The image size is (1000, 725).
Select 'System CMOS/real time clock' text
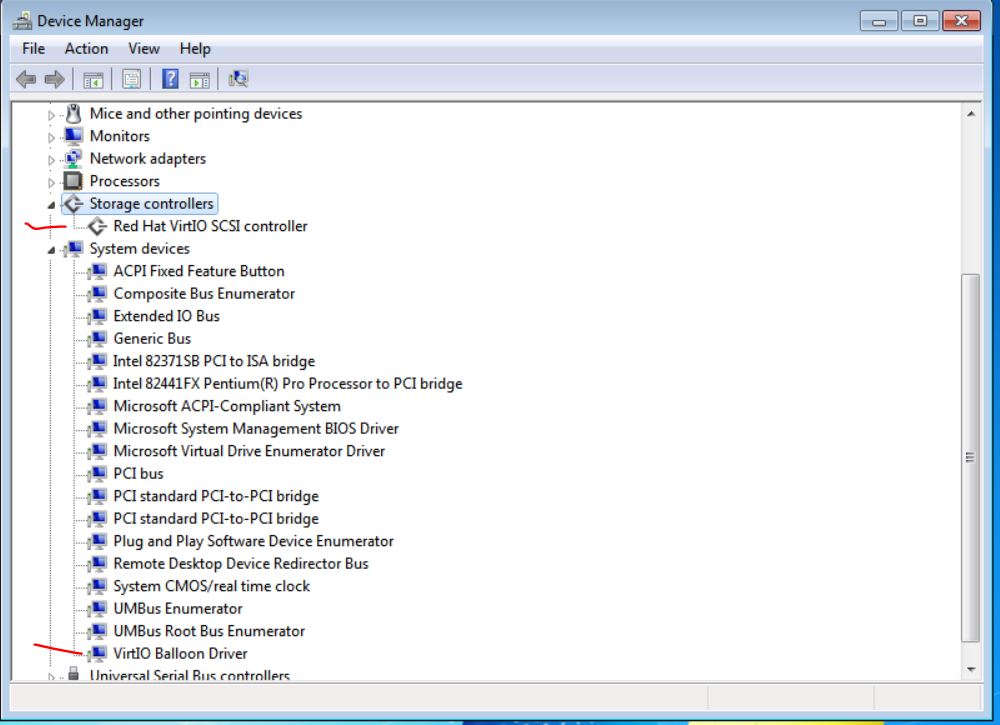(212, 586)
